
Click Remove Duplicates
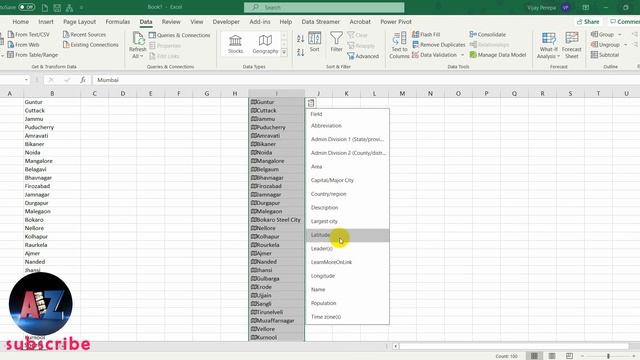point(439,44)
